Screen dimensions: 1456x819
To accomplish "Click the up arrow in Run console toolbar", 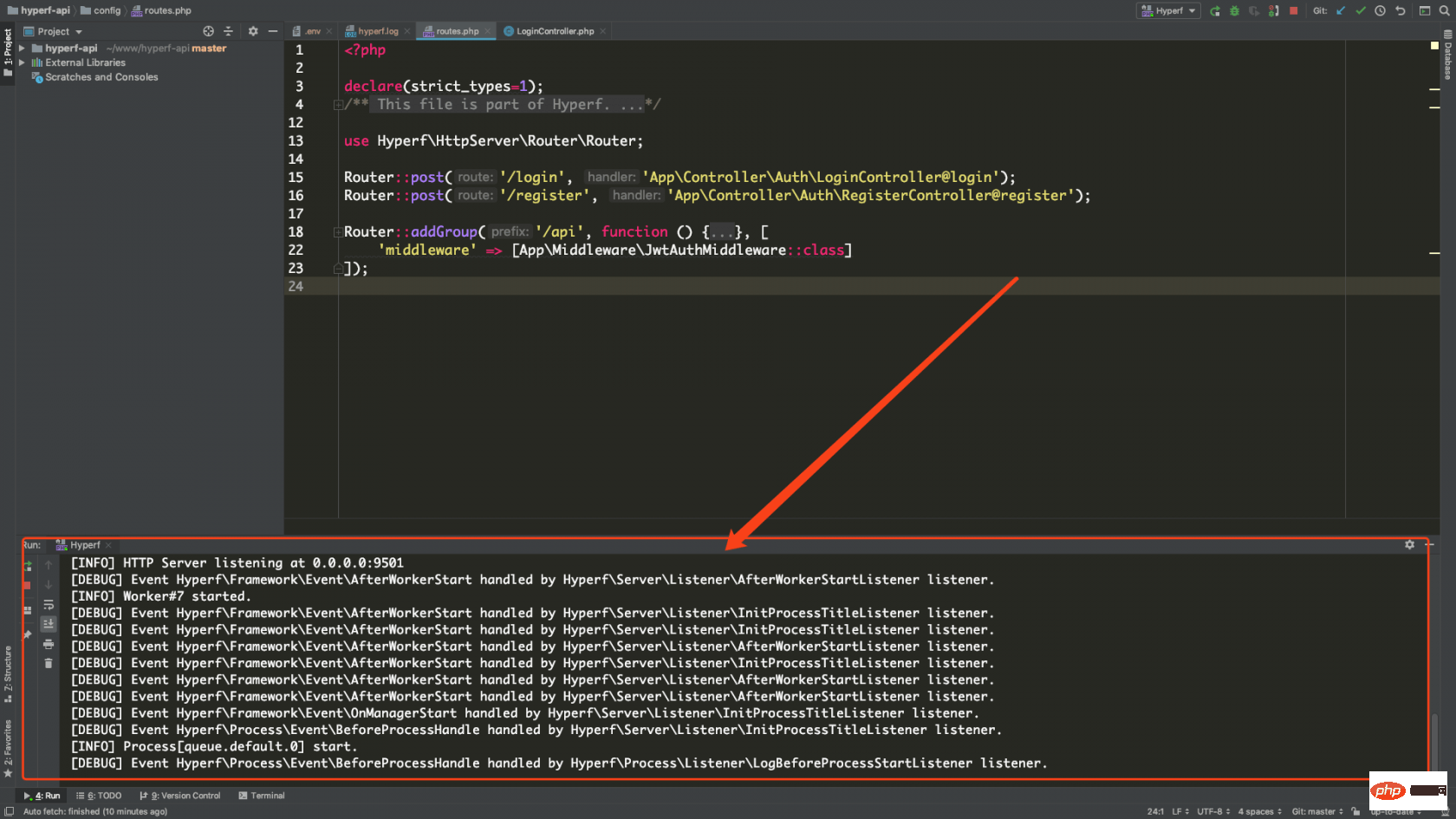I will click(x=49, y=565).
